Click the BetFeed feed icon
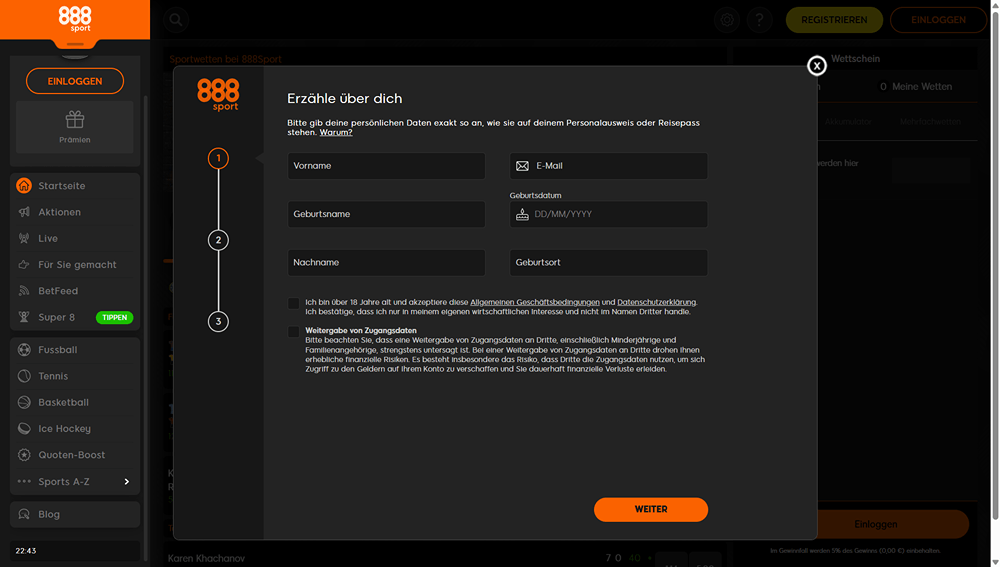1000x567 pixels. 24,291
